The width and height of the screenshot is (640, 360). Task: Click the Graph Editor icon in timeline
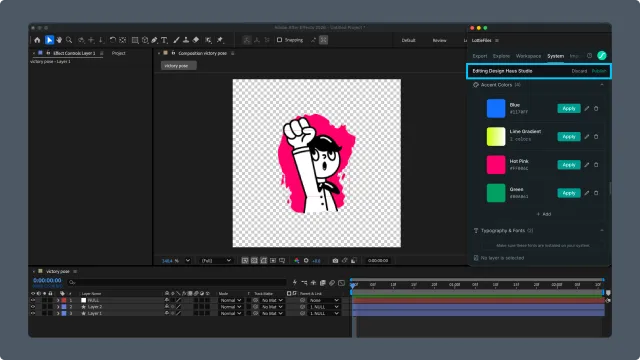[342, 282]
